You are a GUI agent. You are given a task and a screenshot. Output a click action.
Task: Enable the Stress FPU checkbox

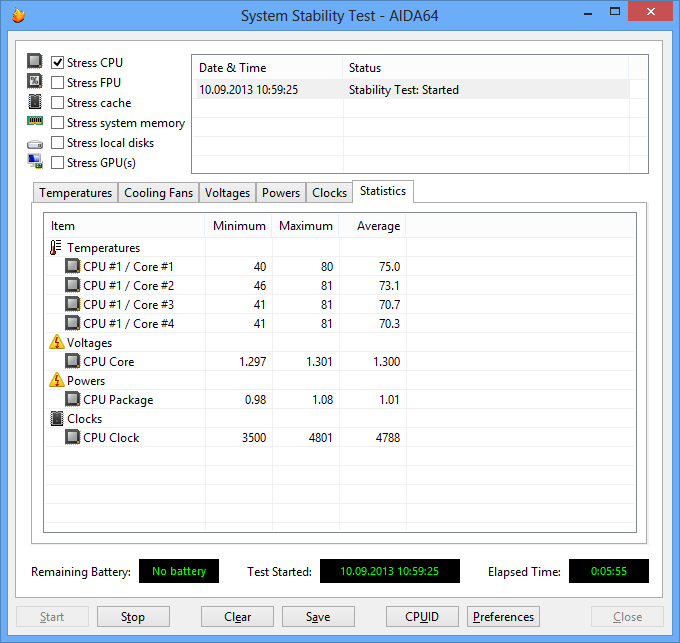pos(57,82)
